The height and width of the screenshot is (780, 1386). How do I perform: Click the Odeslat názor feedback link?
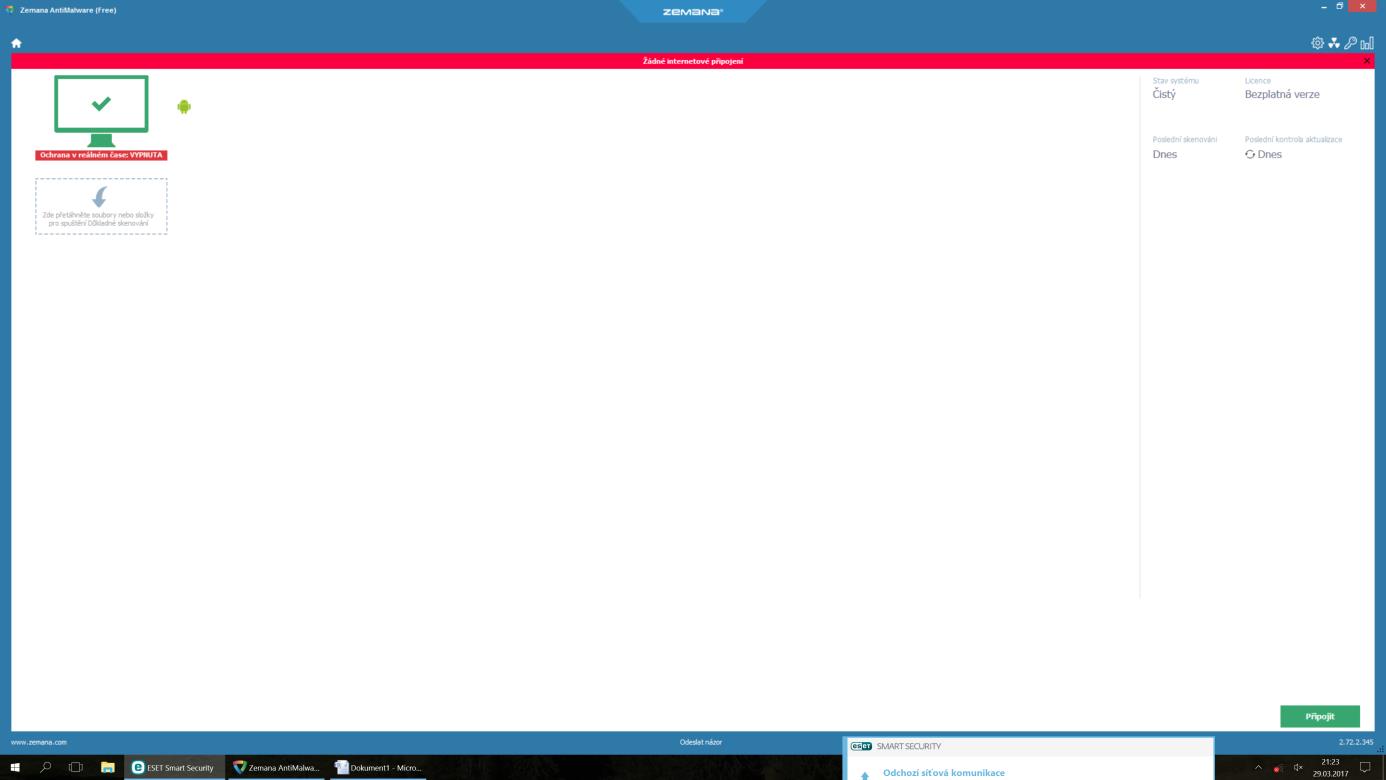point(700,742)
